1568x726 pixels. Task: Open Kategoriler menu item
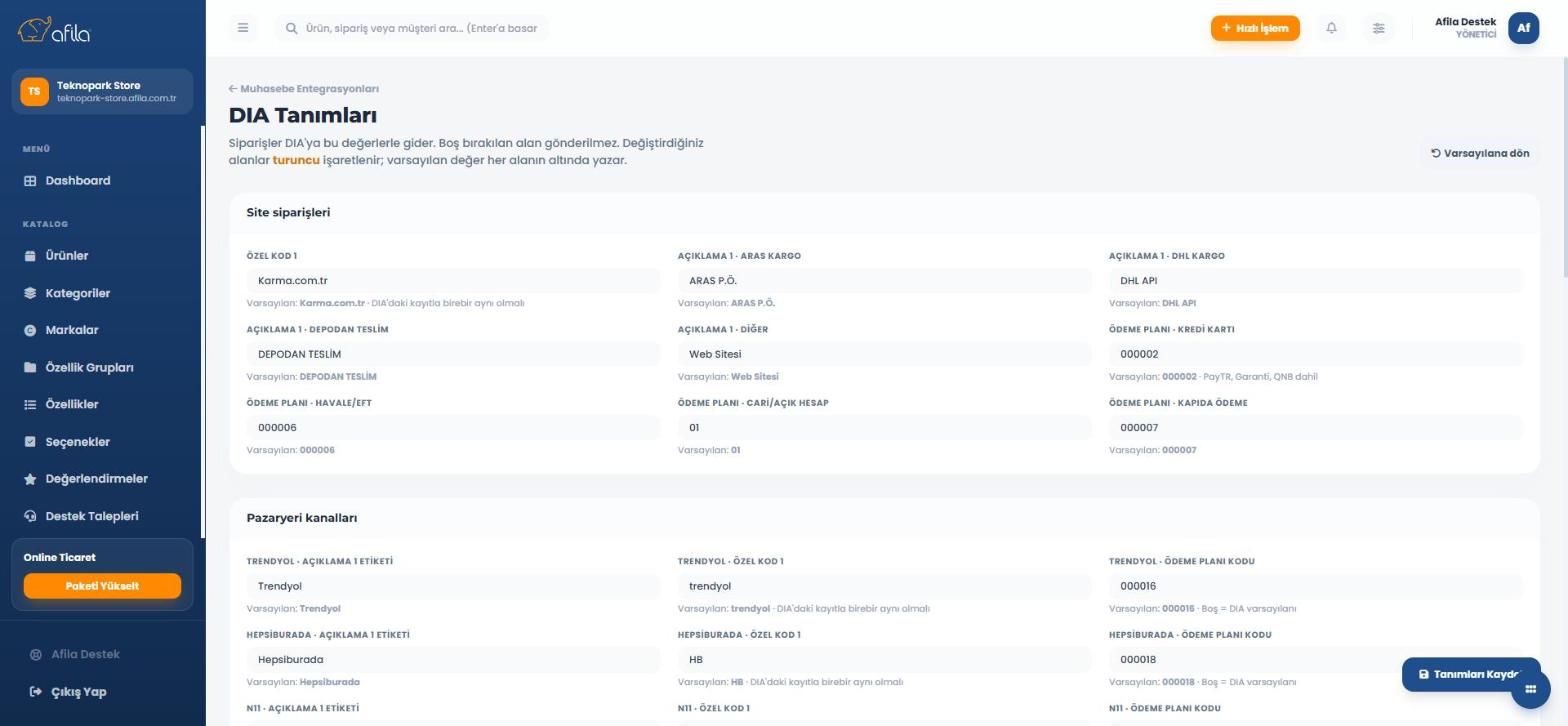[x=101, y=293]
